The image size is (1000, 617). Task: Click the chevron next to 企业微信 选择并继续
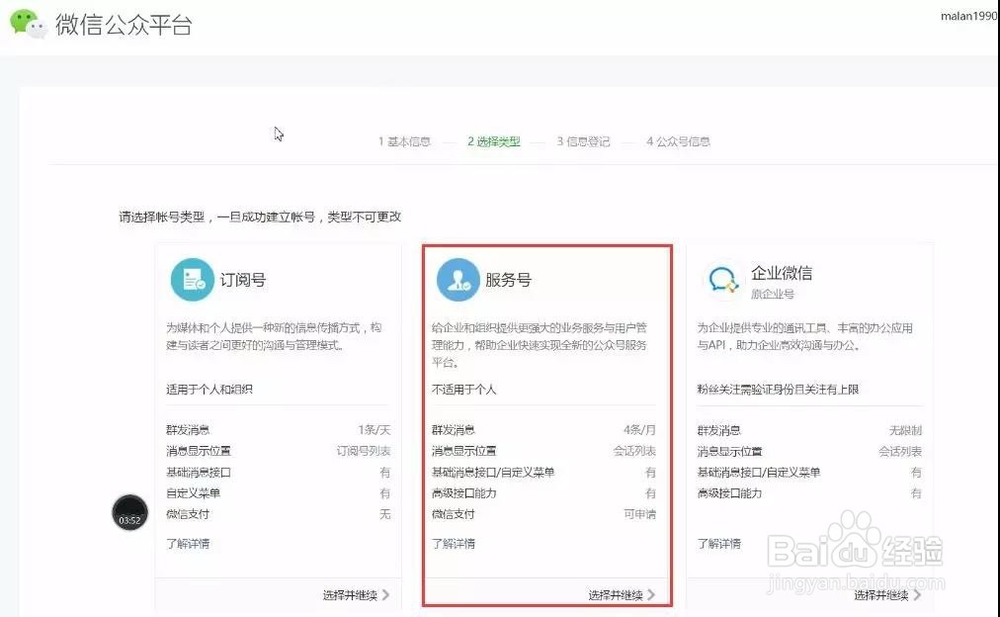click(917, 595)
